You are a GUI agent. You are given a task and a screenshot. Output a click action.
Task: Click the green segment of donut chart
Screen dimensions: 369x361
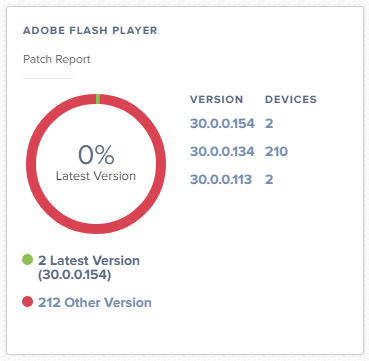point(98,99)
